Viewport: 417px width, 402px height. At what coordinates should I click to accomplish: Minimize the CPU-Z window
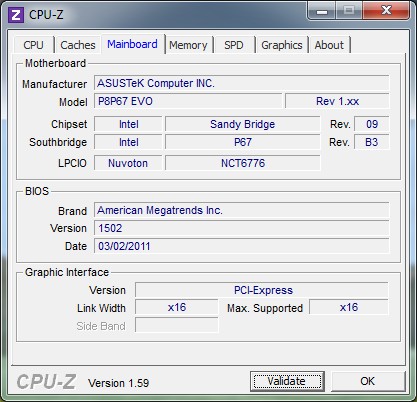tap(322, 12)
